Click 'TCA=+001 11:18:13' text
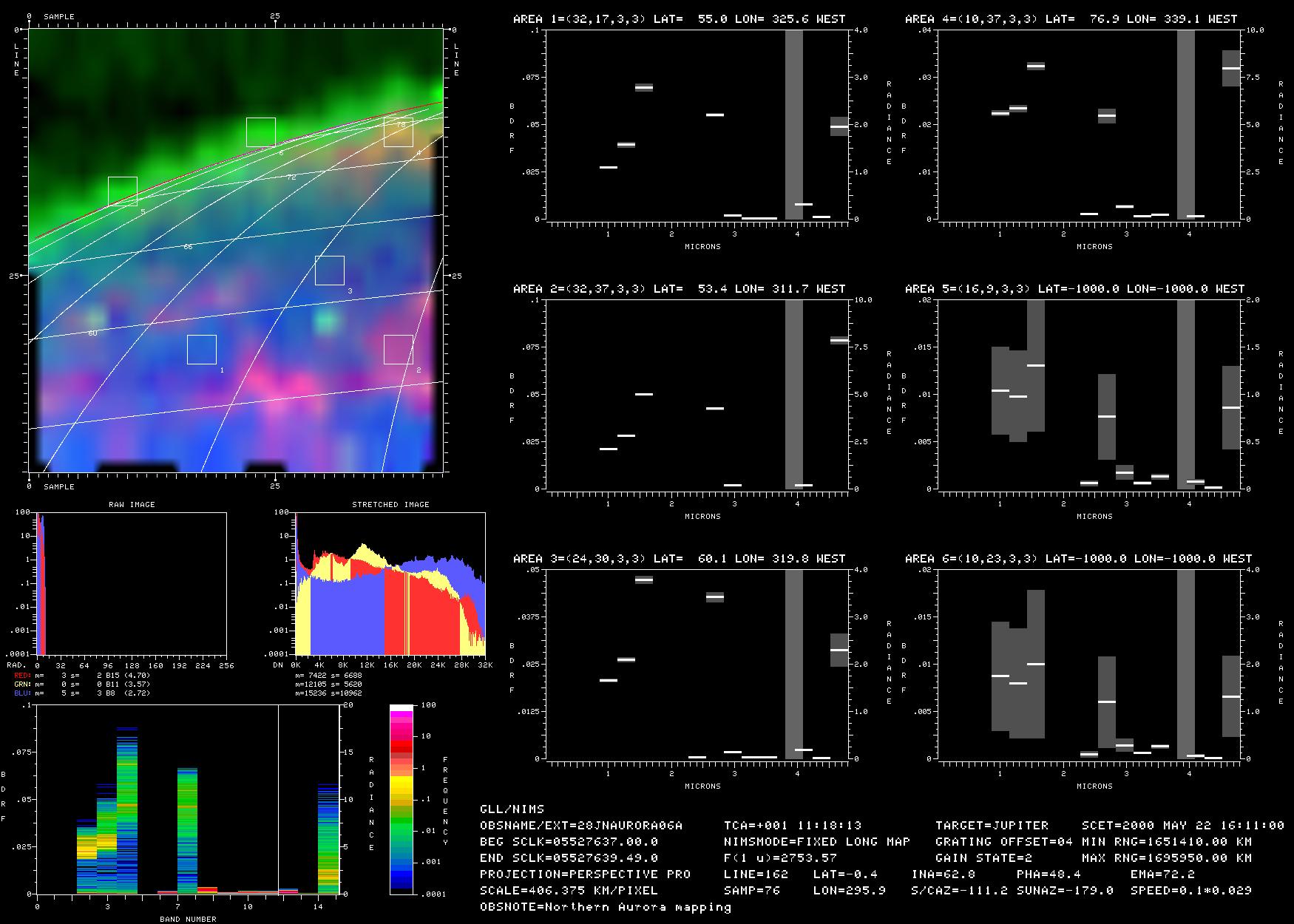Image resolution: width=1294 pixels, height=924 pixels. (793, 826)
